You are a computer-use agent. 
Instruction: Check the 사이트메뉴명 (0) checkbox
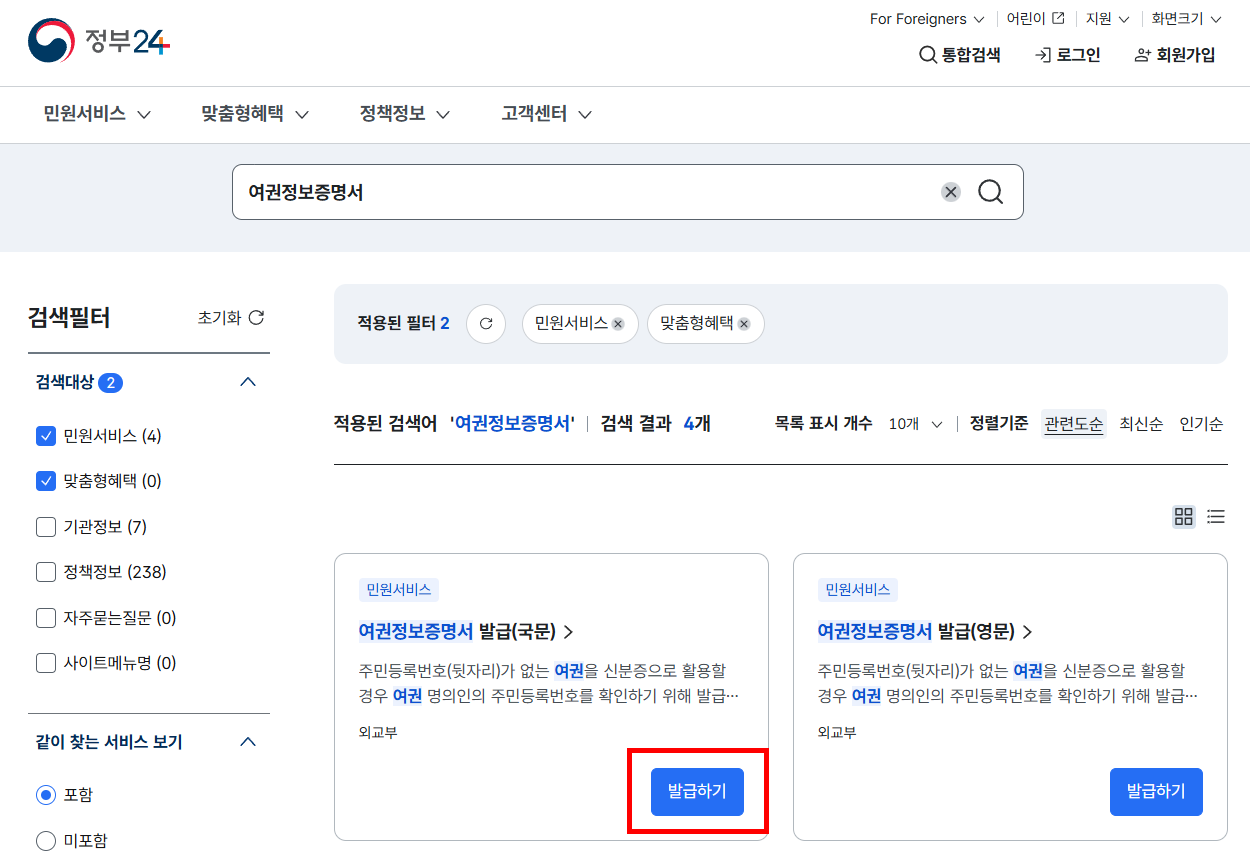[x=46, y=663]
